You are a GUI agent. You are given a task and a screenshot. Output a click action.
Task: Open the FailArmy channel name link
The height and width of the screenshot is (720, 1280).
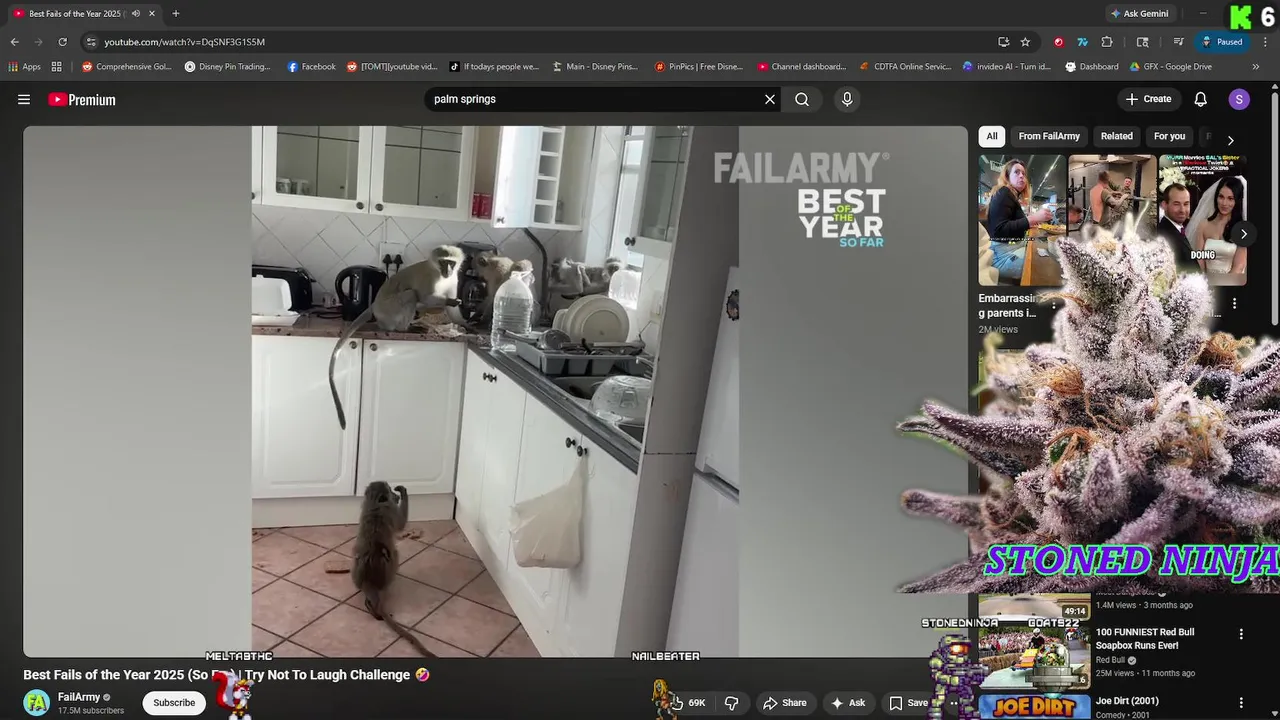click(79, 697)
